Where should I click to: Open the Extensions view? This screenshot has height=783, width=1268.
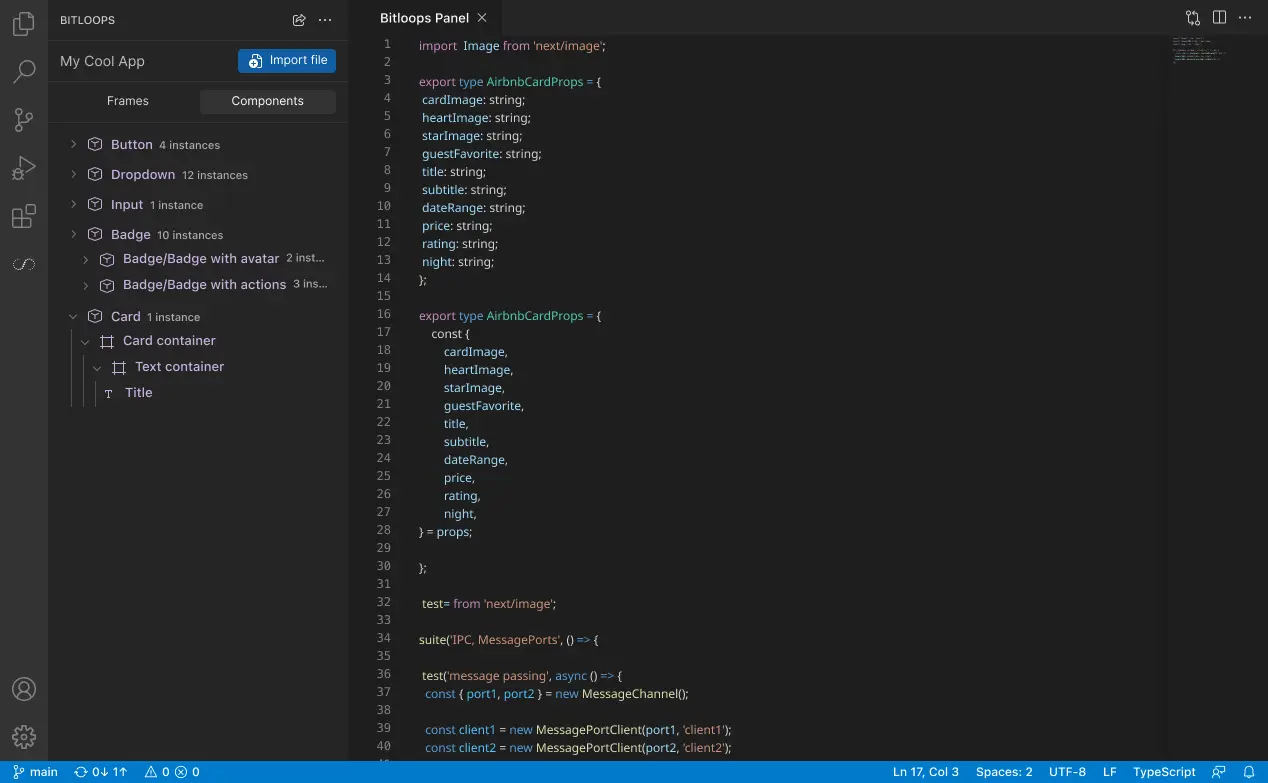[x=24, y=217]
